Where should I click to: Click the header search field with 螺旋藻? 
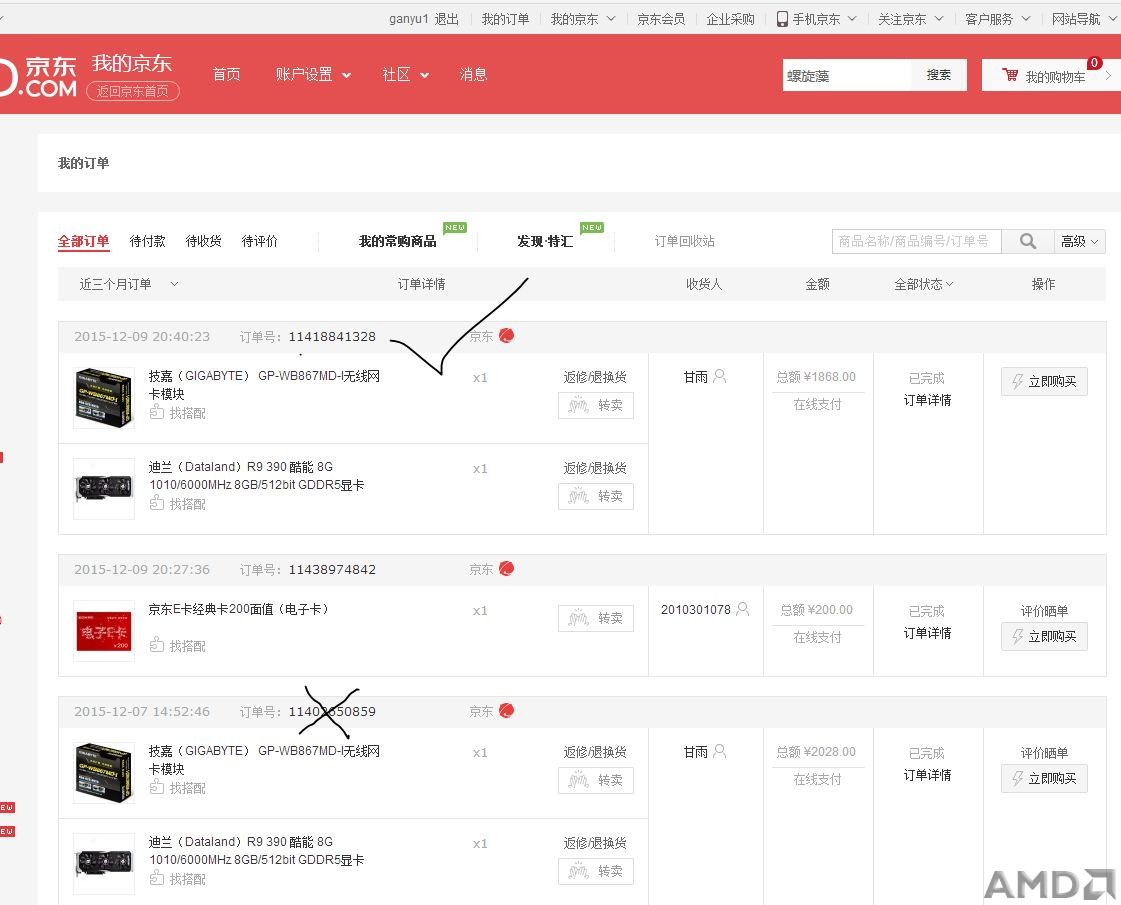(x=846, y=75)
